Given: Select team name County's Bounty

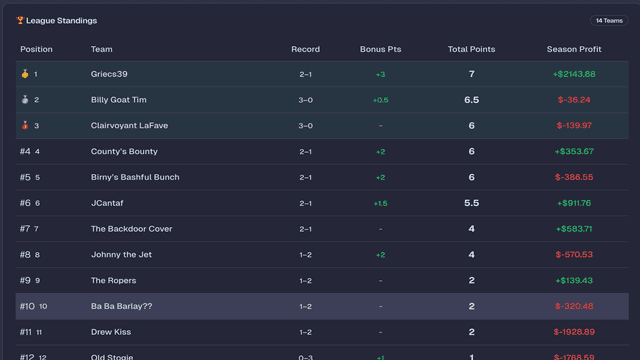Looking at the screenshot, I should (124, 151).
